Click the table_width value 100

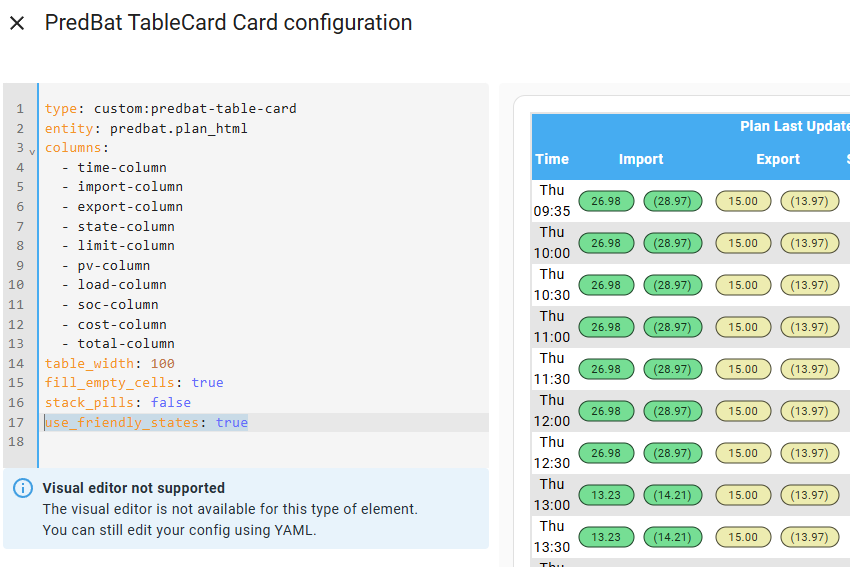coord(163,363)
